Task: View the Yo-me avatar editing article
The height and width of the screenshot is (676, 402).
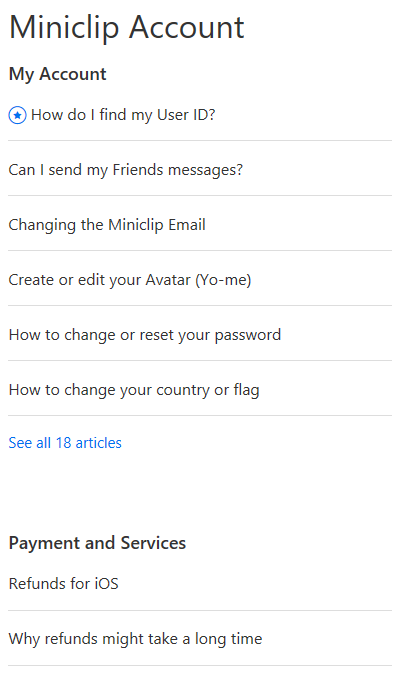Action: point(130,280)
